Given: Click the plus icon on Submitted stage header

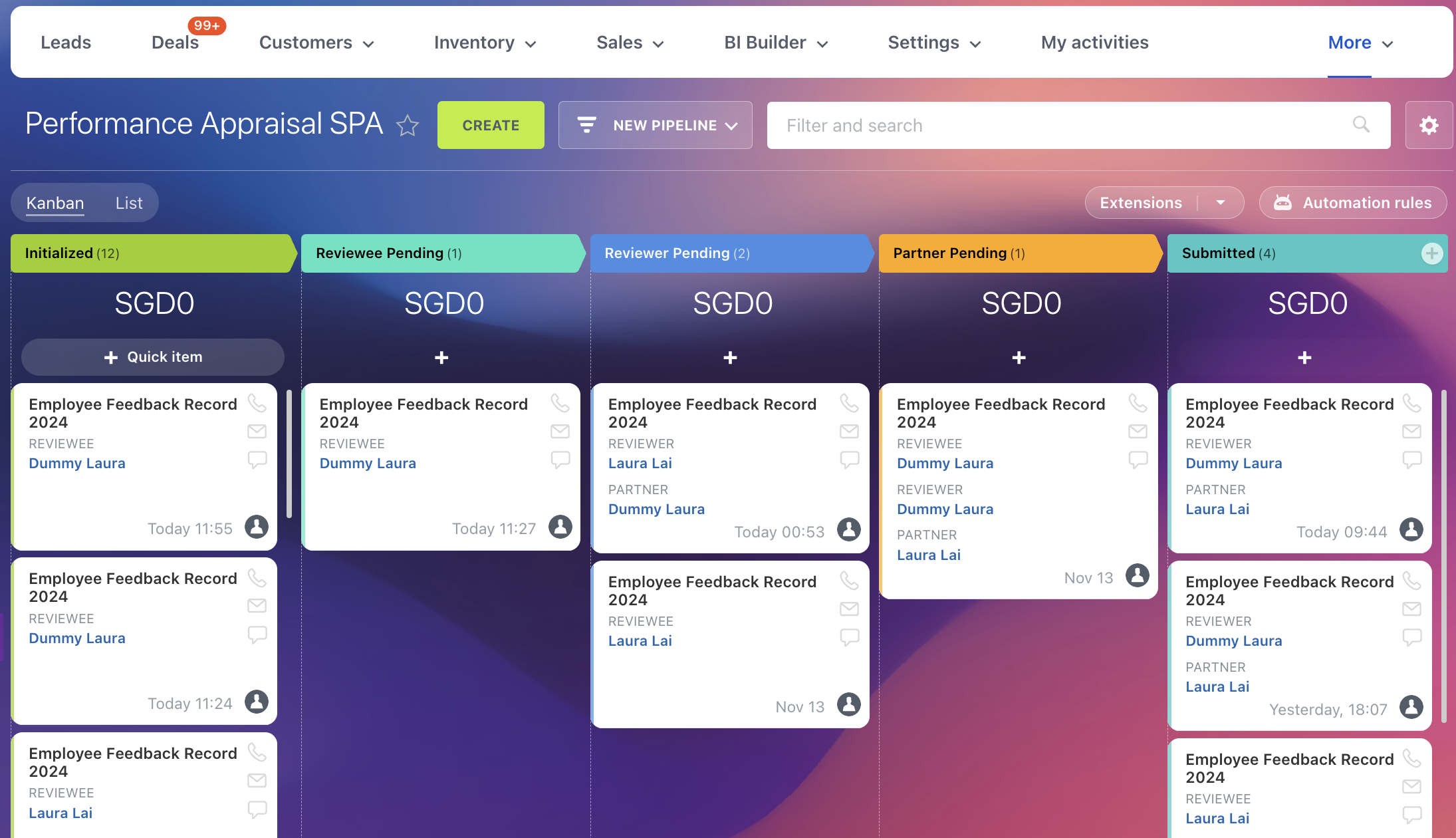Looking at the screenshot, I should point(1431,253).
